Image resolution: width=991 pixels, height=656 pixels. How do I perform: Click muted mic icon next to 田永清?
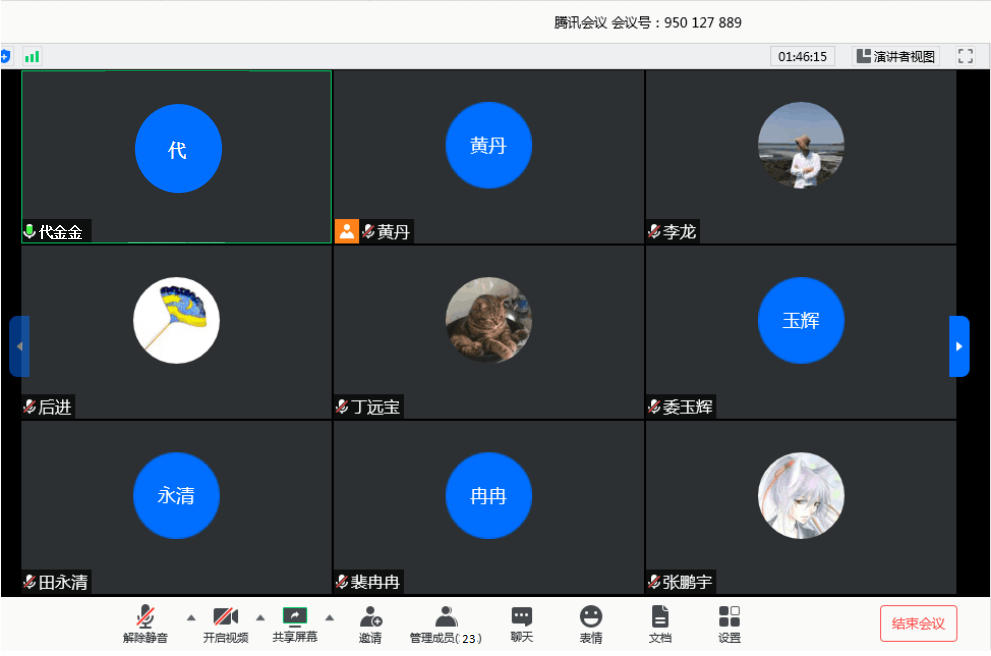click(x=30, y=581)
